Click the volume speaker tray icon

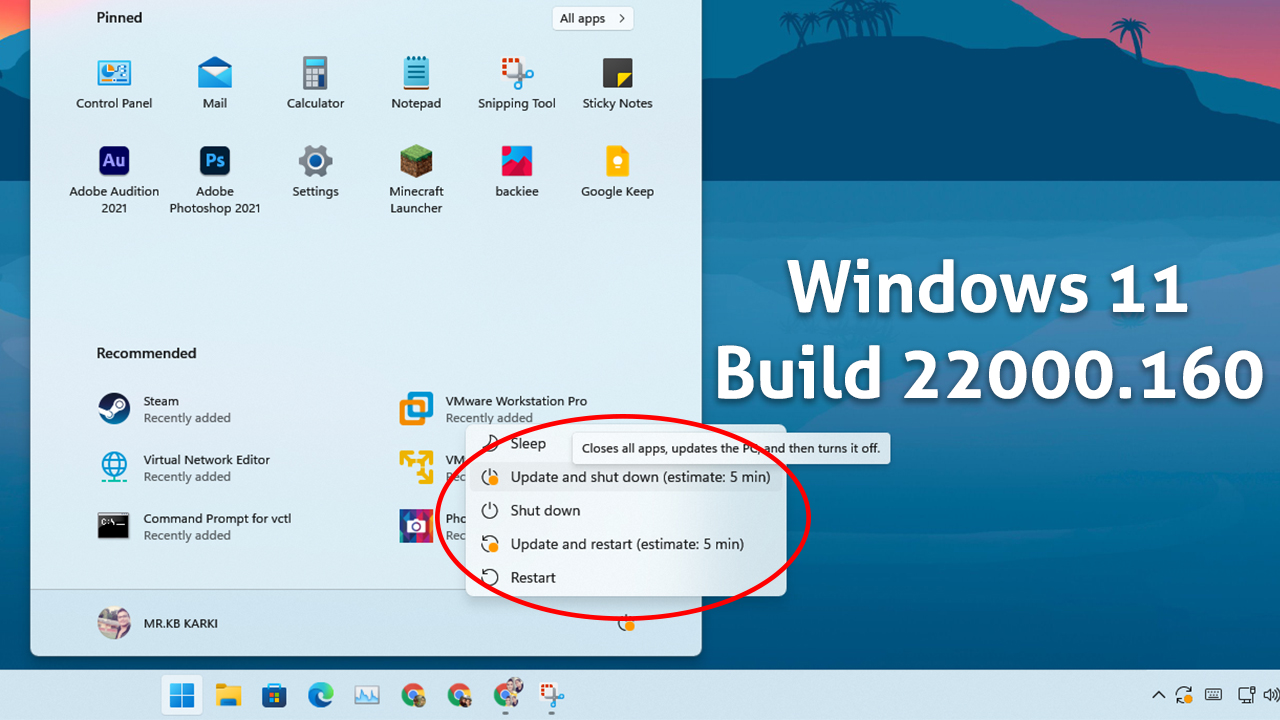(x=1271, y=695)
